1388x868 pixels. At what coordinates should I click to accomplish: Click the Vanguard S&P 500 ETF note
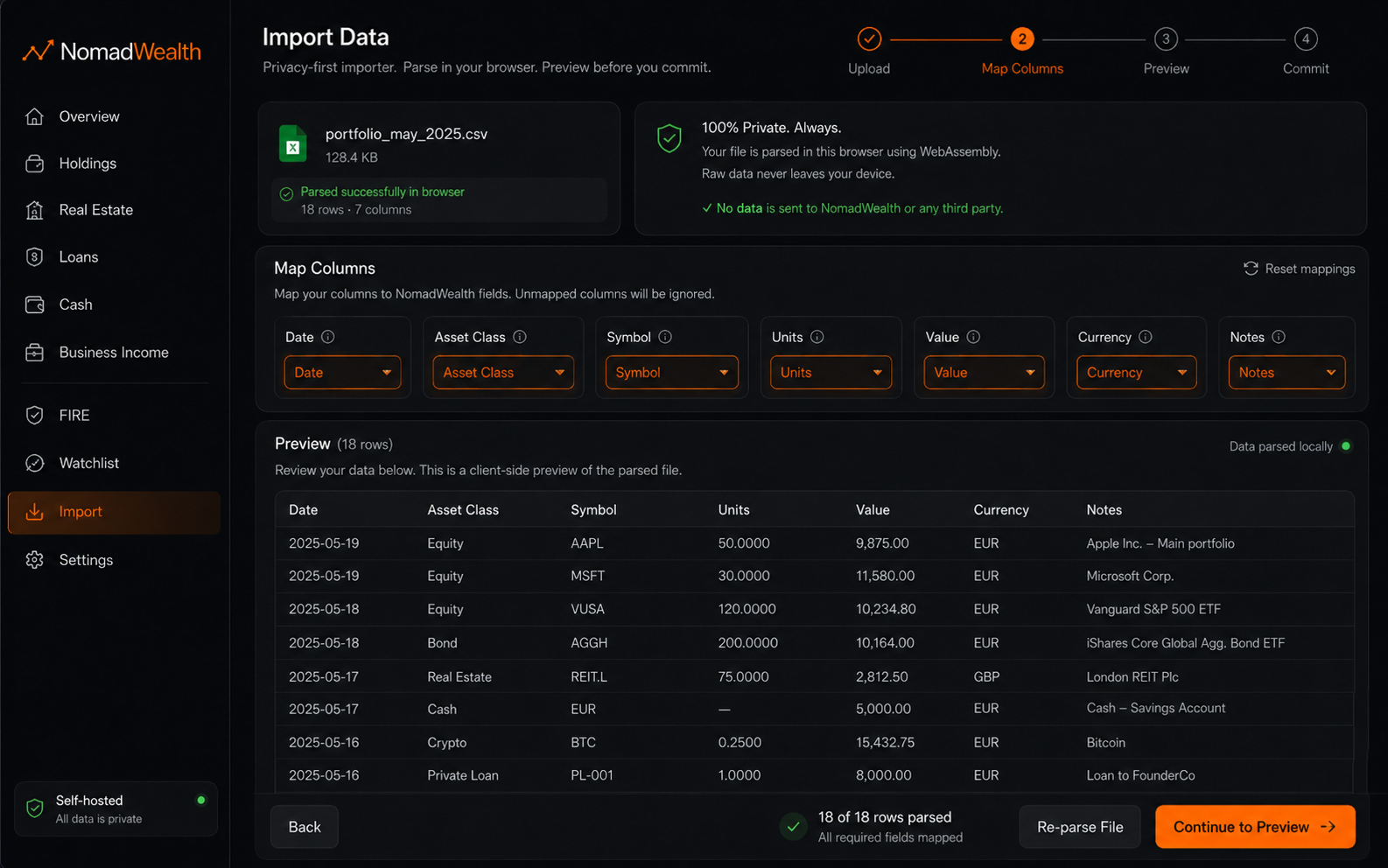1153,609
